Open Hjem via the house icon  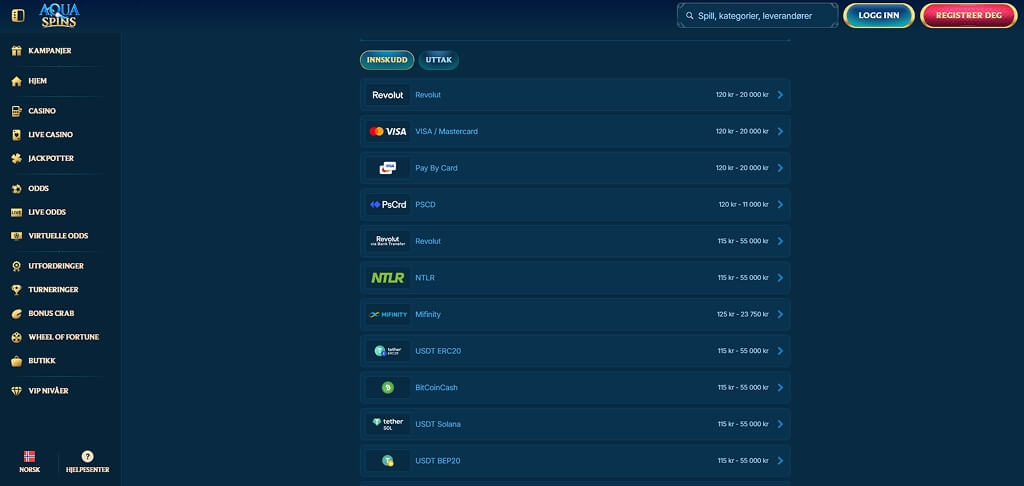click(x=17, y=81)
